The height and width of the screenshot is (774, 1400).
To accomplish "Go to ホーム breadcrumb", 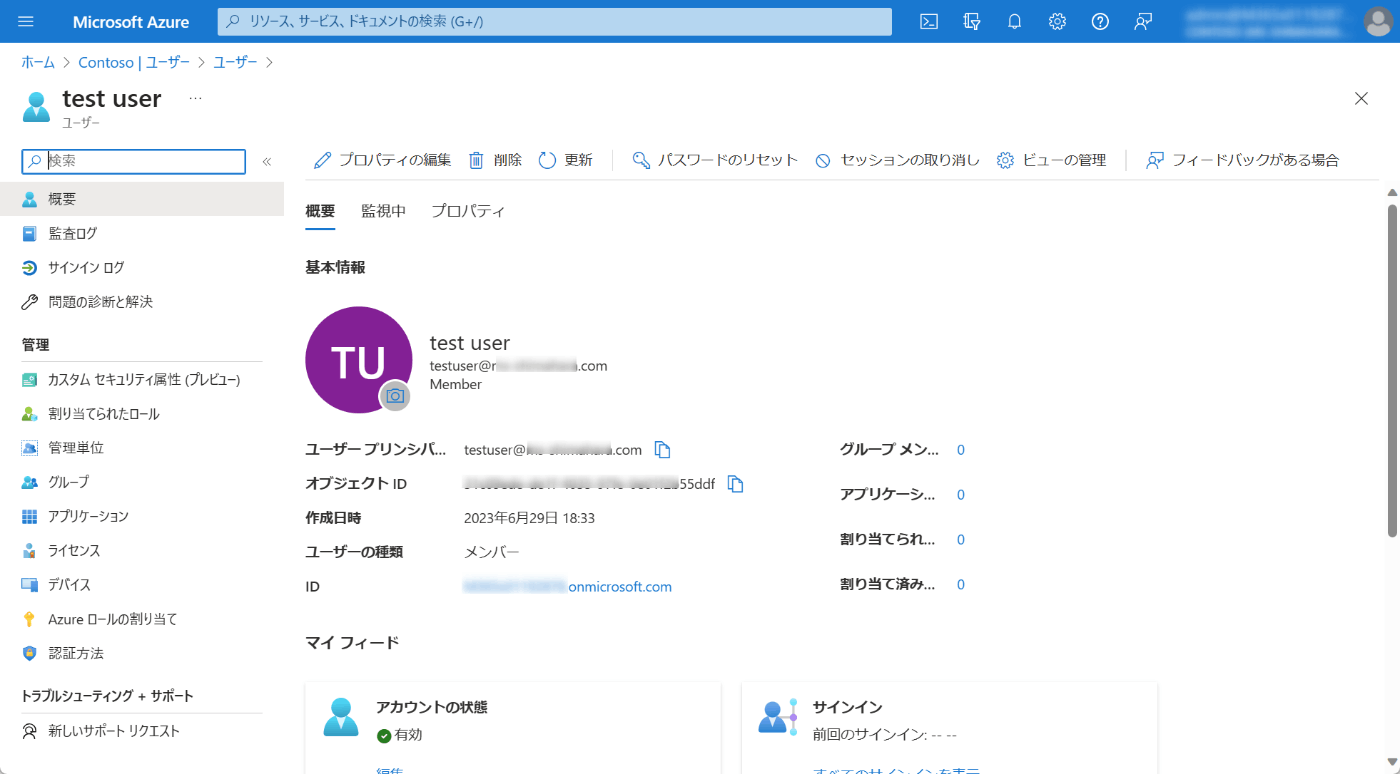I will (38, 62).
